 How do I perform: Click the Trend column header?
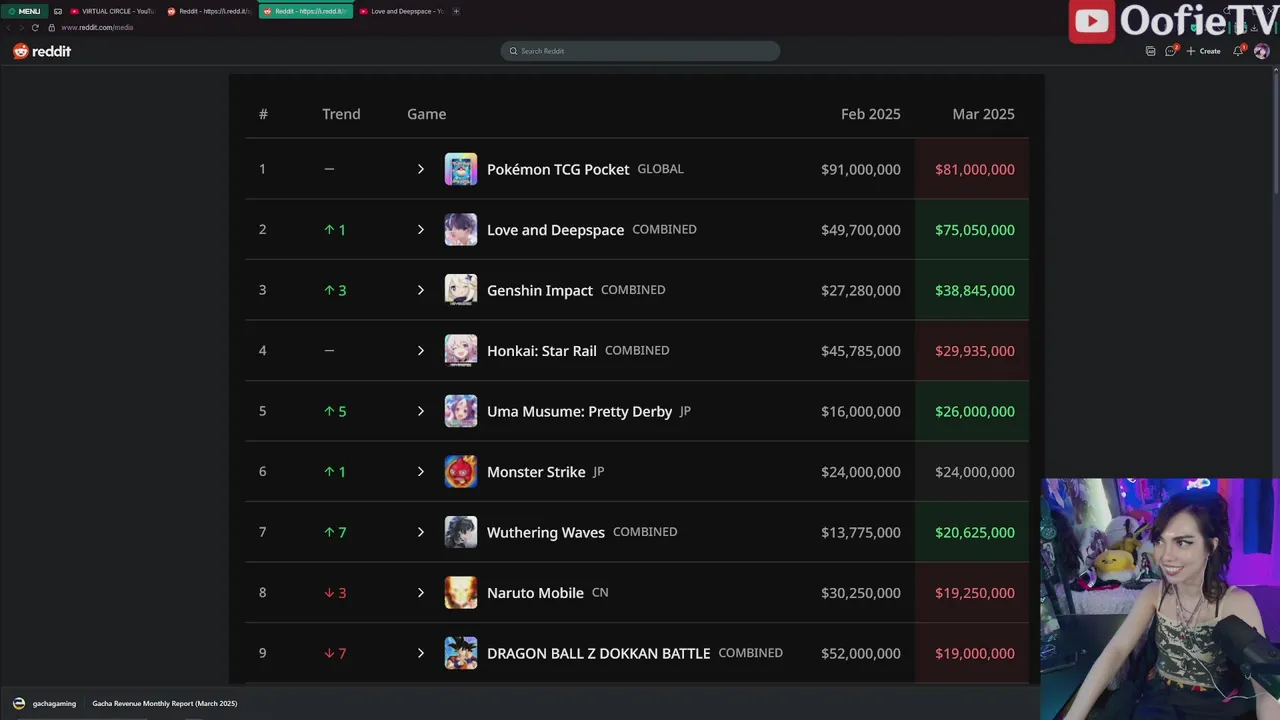[x=341, y=114]
